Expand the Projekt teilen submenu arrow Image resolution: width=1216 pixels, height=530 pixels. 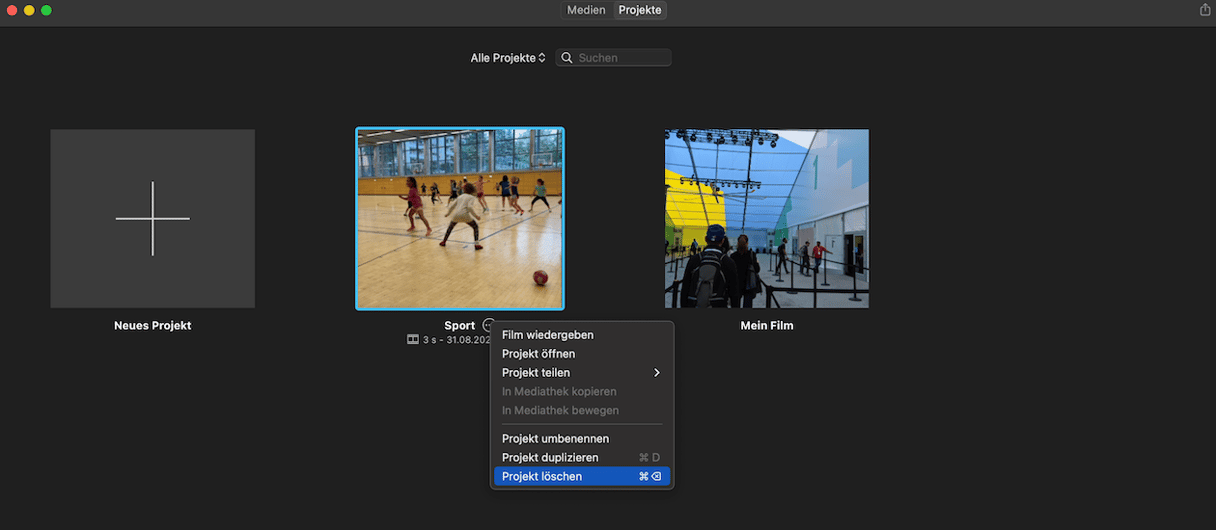tap(657, 373)
